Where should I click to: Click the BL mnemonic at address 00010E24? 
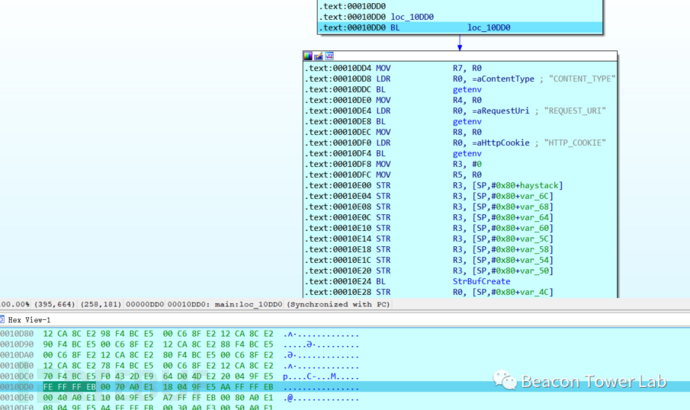pos(381,282)
